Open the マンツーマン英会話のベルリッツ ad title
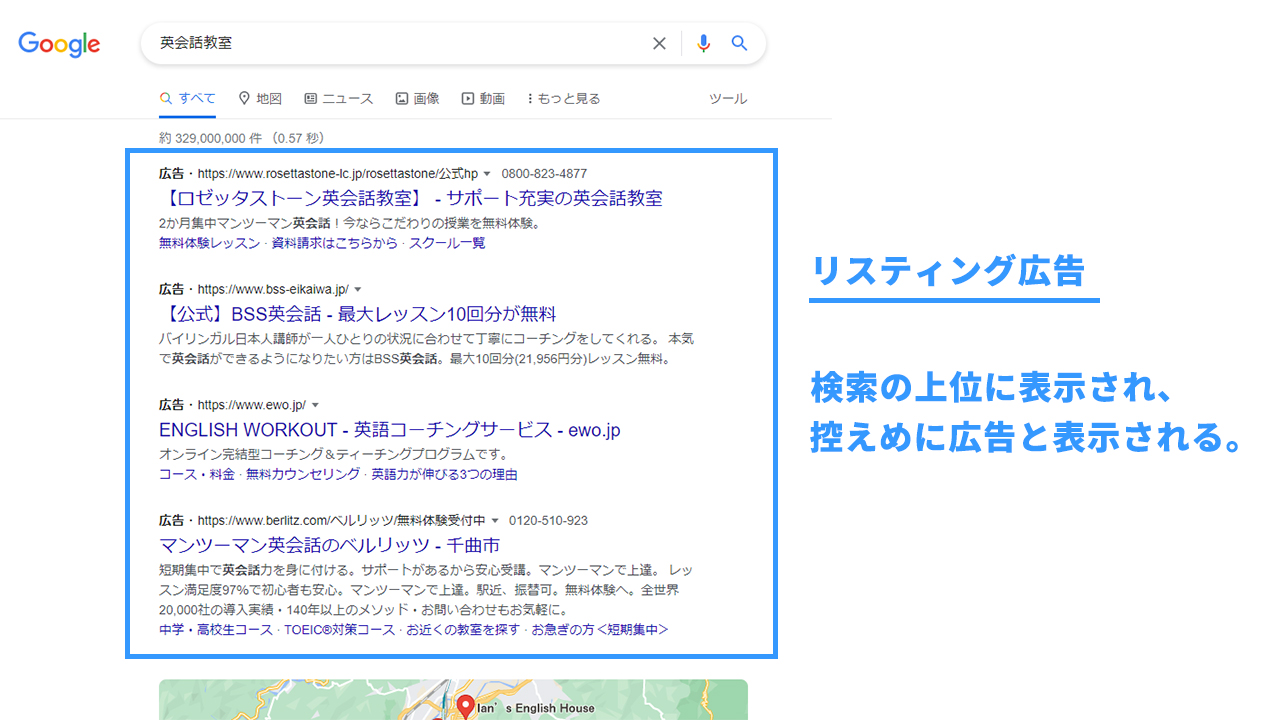1280x720 pixels. [x=330, y=545]
